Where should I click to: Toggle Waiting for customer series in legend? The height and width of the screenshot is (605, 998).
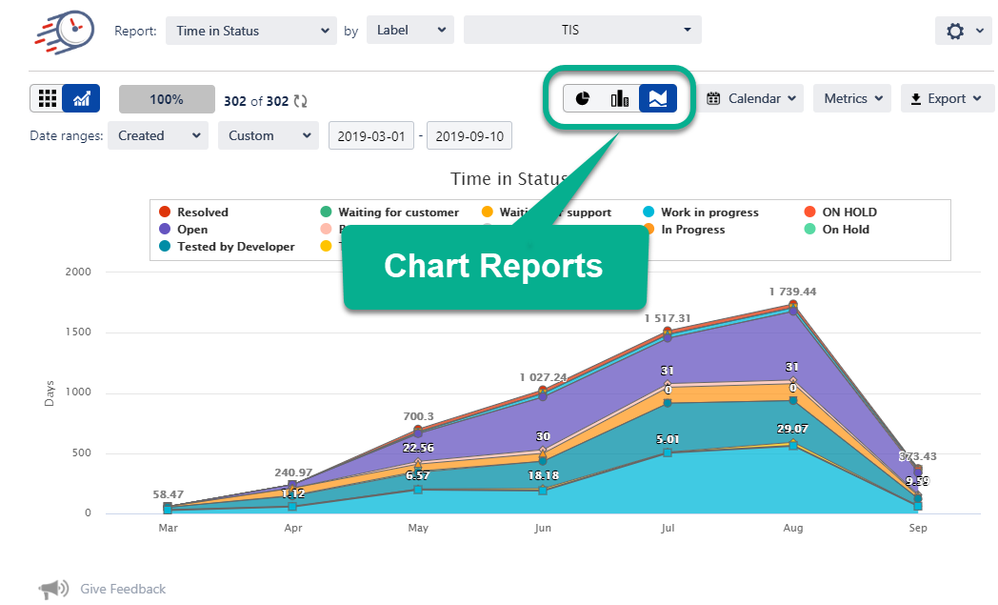click(x=389, y=212)
